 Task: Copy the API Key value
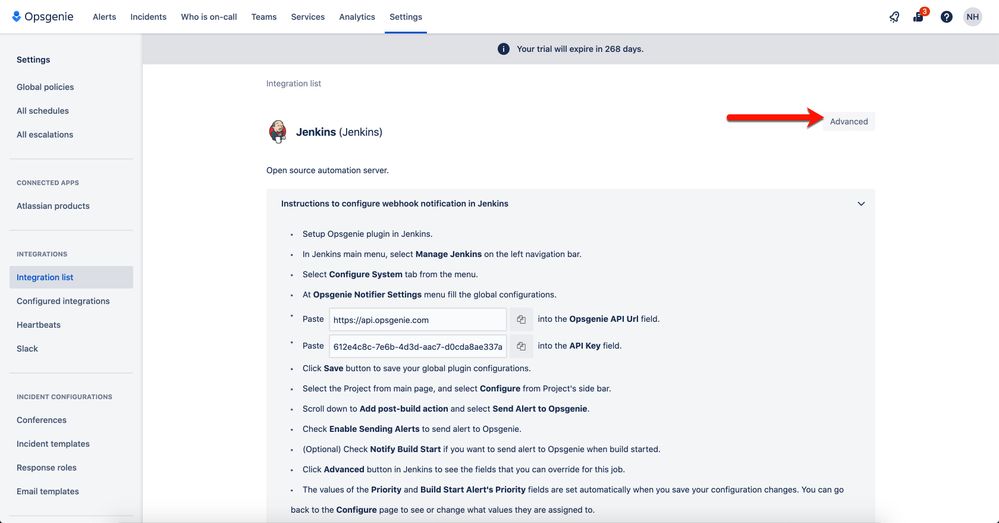pyautogui.click(x=521, y=346)
